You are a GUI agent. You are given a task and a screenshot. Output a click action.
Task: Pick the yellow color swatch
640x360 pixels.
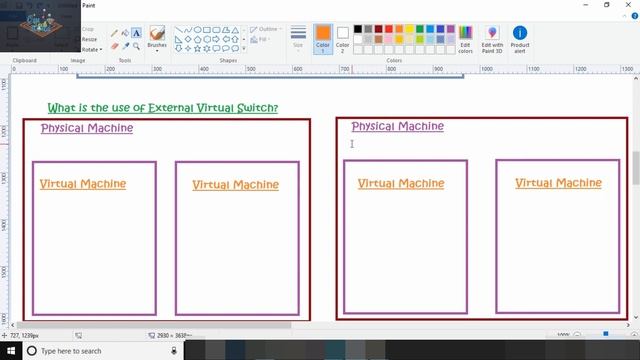409,29
